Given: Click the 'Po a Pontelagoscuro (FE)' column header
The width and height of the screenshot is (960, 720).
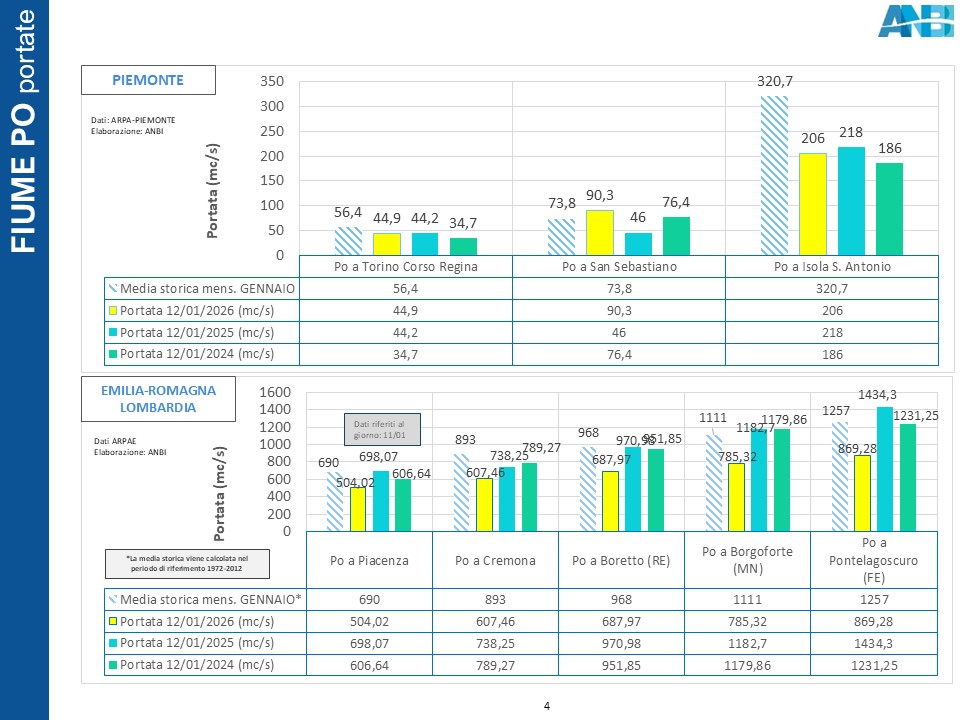Looking at the screenshot, I should tap(874, 560).
